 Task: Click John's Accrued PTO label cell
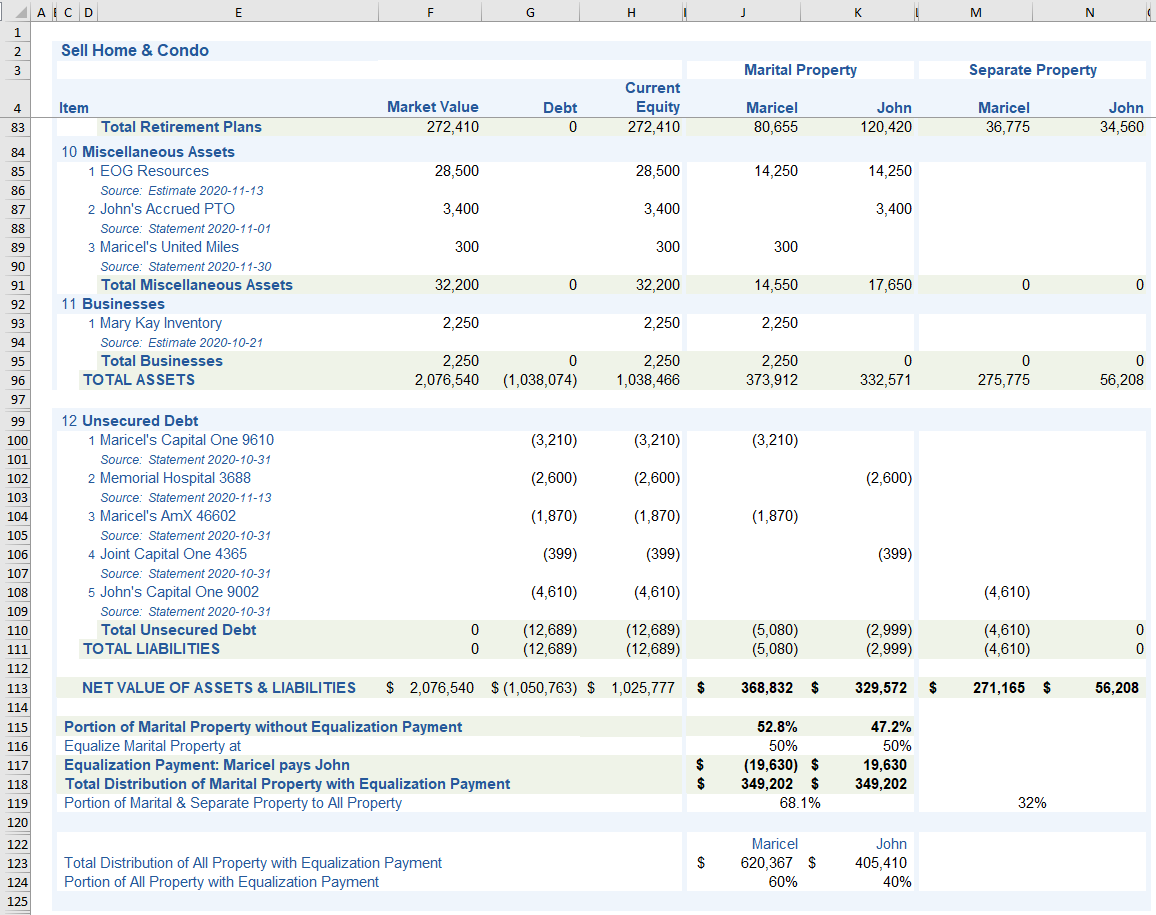(167, 209)
